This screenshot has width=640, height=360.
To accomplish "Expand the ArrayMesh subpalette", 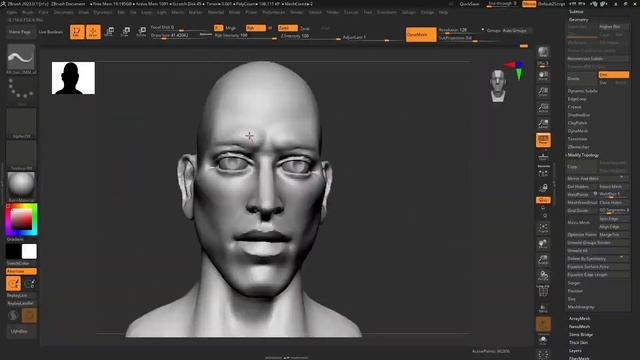I will tap(580, 318).
